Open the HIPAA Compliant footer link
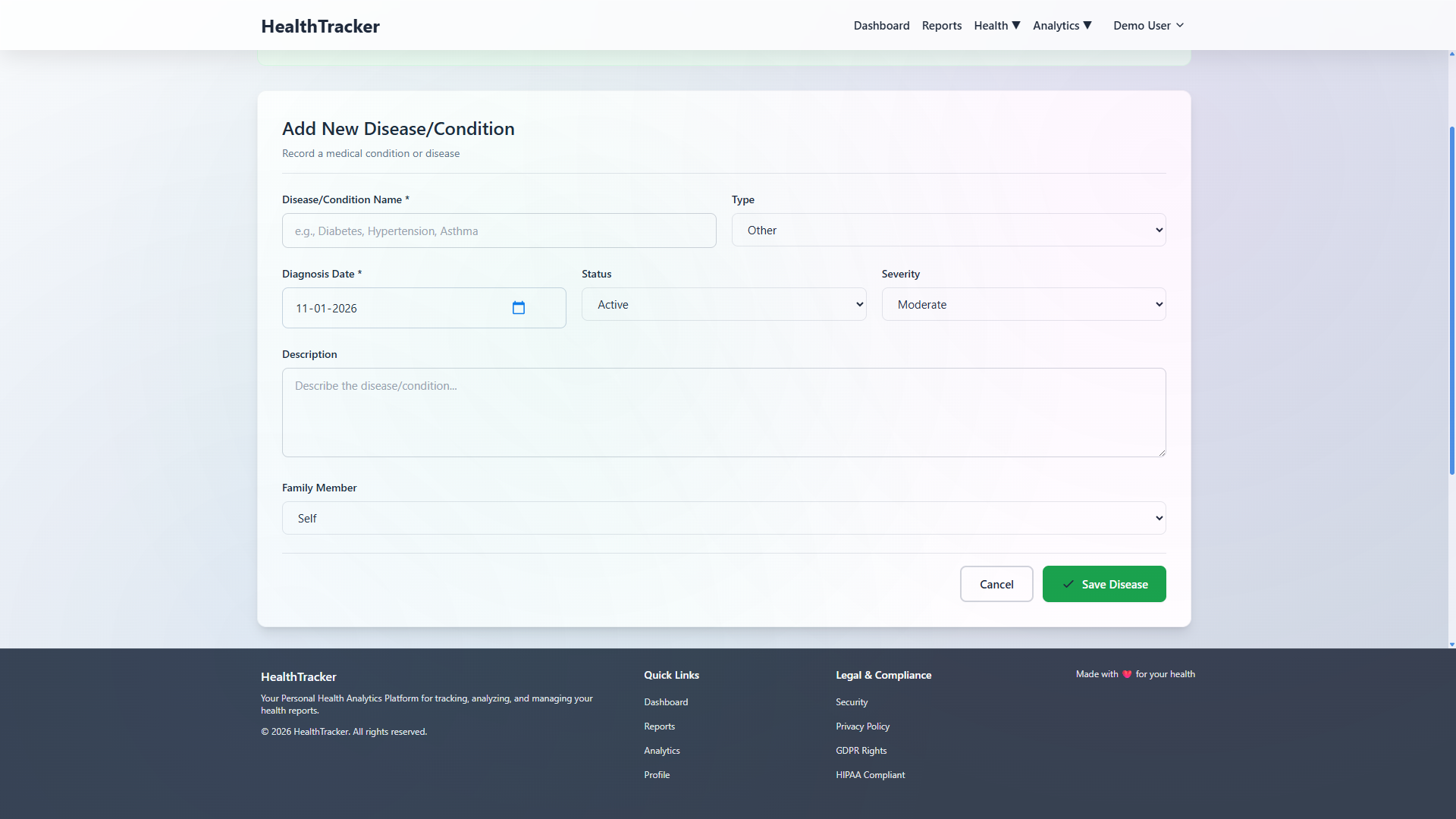This screenshot has height=819, width=1456. click(x=870, y=775)
